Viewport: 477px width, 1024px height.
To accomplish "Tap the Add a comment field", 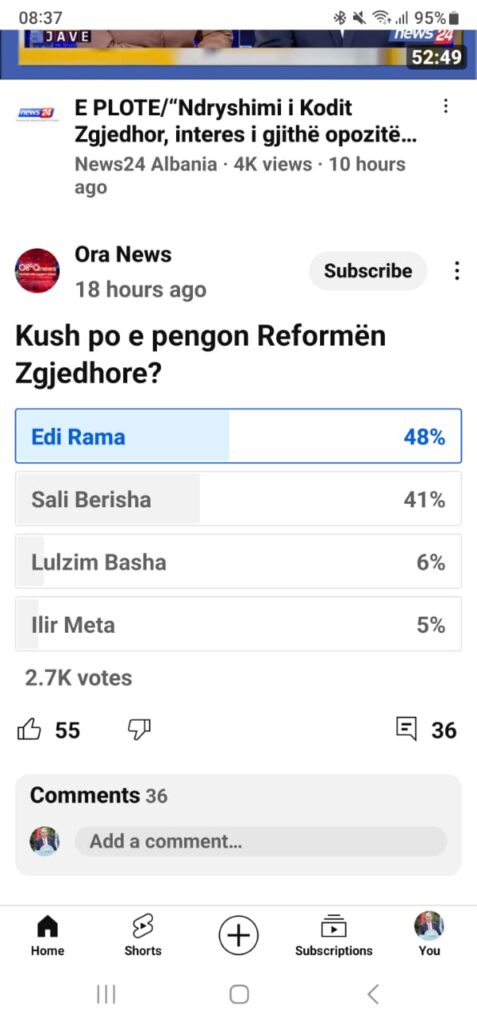I will pos(261,841).
